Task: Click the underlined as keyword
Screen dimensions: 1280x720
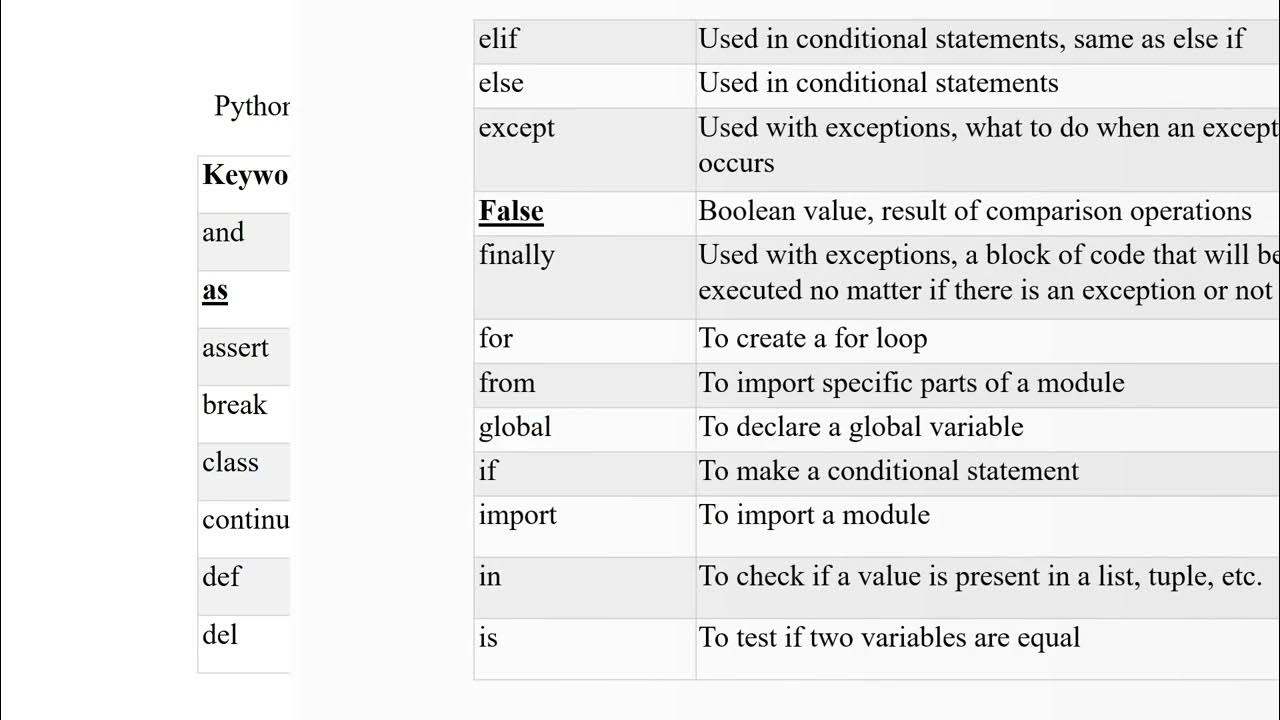Action: click(215, 291)
